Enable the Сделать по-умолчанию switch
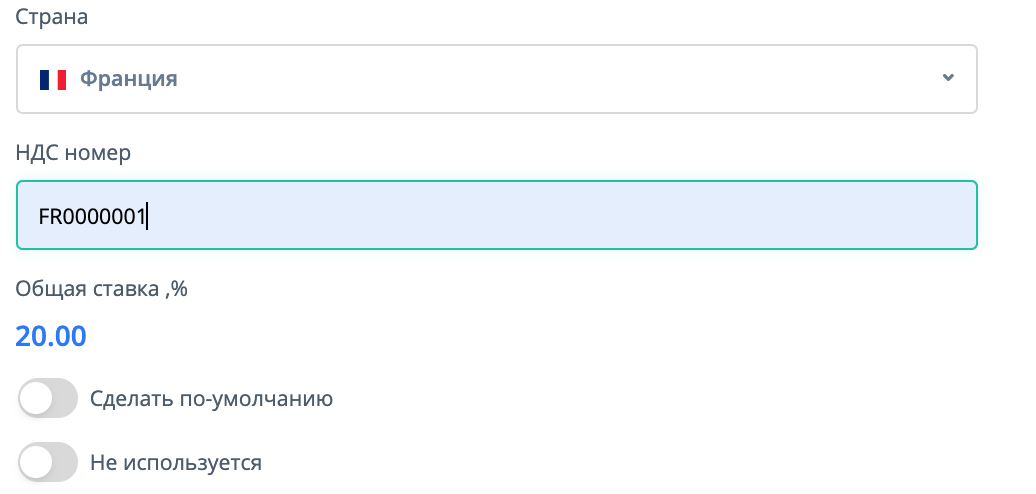This screenshot has height=494, width=1036. [48, 399]
